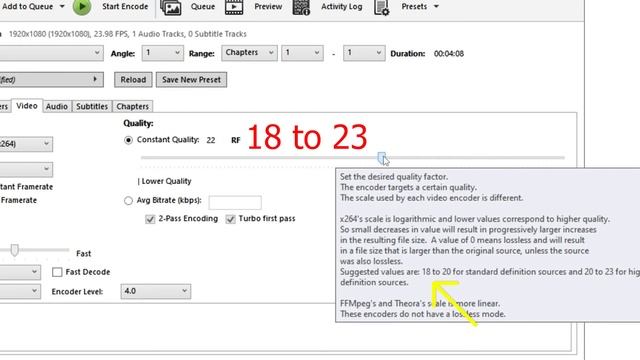Click the Activity Log toolbar label

[341, 7]
